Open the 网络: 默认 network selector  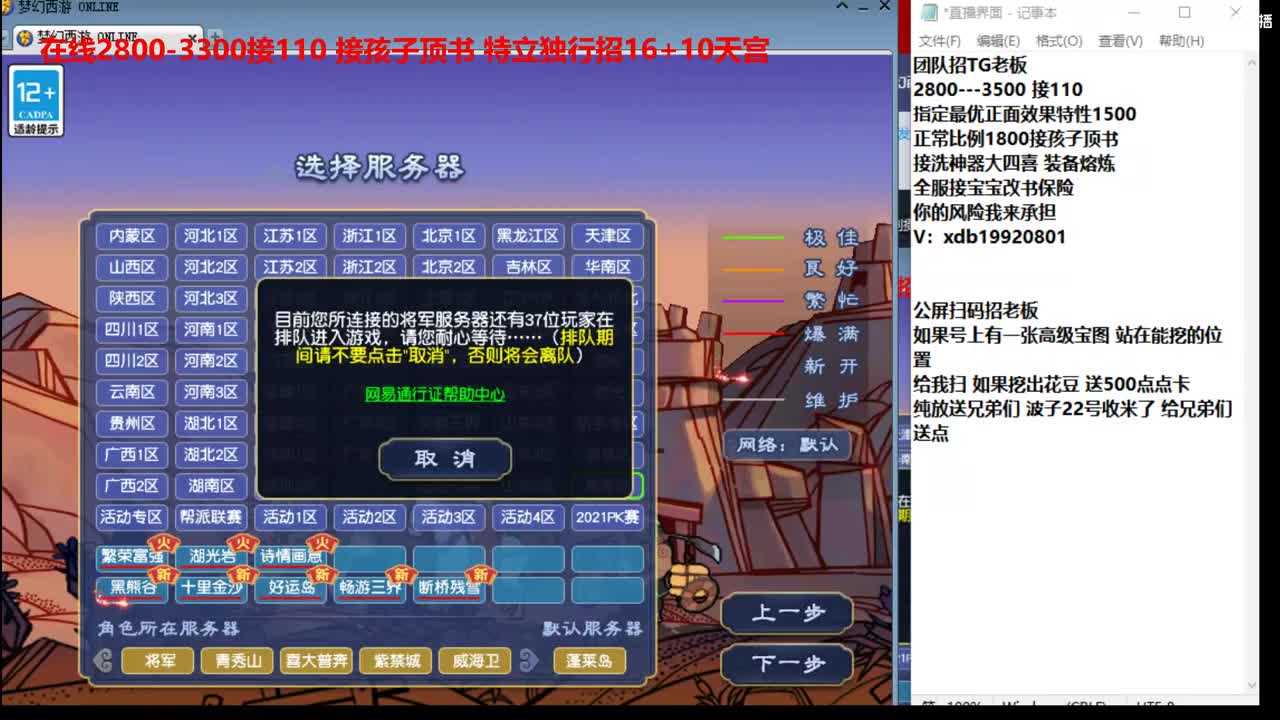pyautogui.click(x=787, y=444)
